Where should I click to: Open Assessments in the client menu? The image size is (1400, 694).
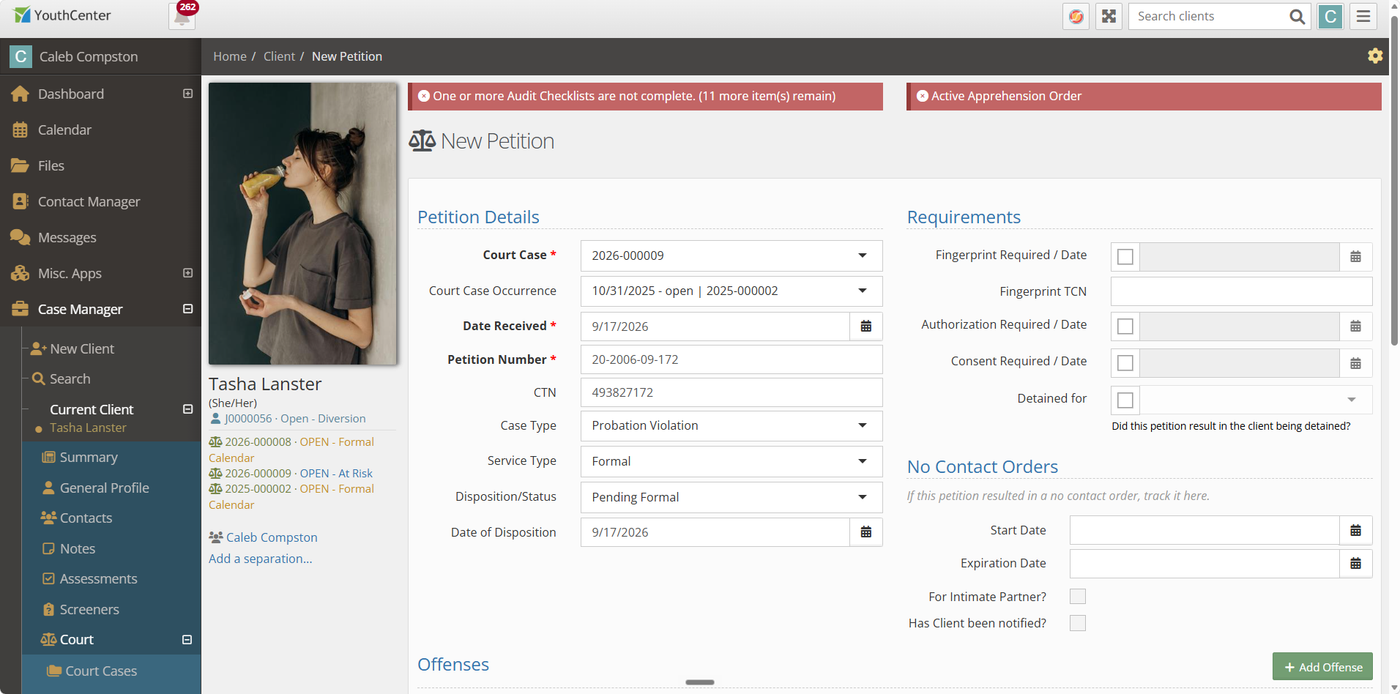point(98,579)
